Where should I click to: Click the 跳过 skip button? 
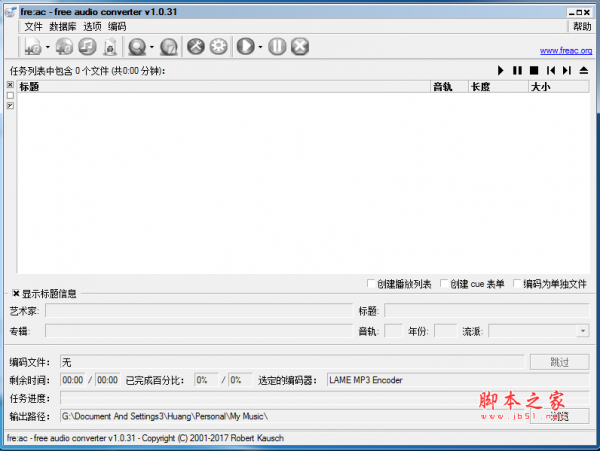click(559, 362)
